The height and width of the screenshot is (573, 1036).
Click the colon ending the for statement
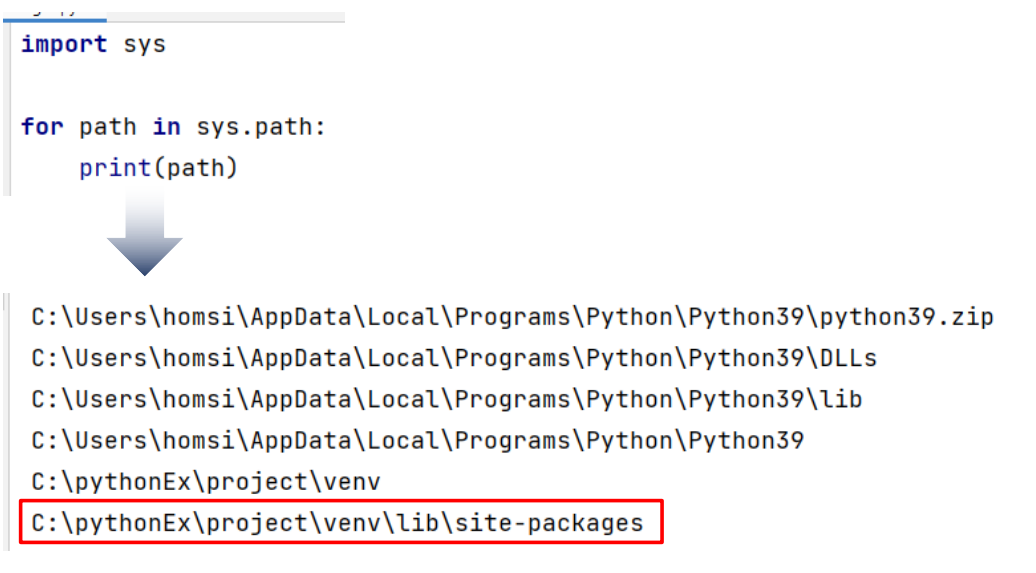[x=320, y=127]
